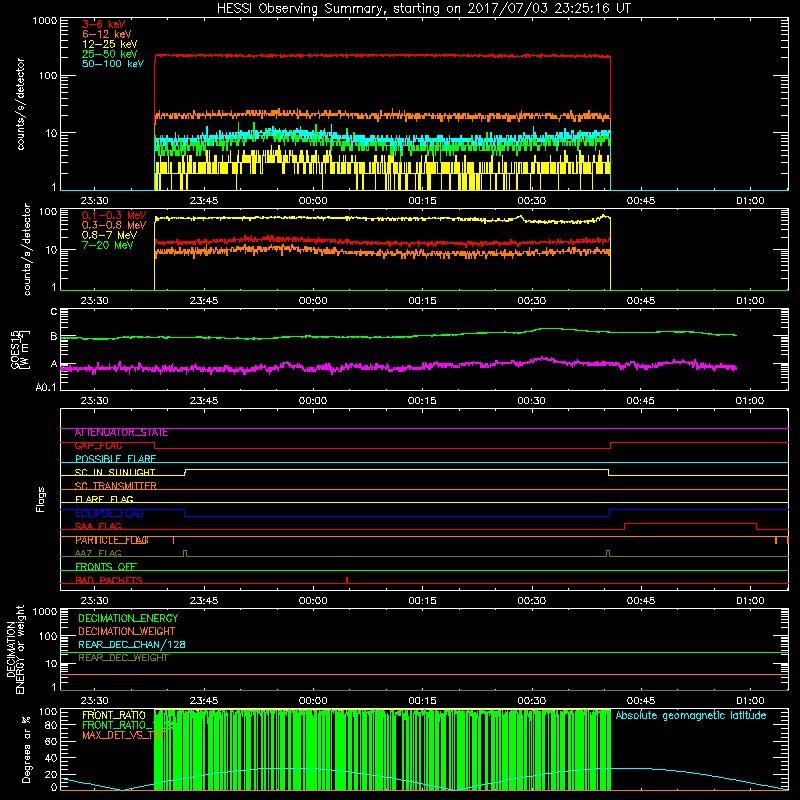800x800 pixels.
Task: Select the 6-12 keV legend label
Action: click(106, 34)
